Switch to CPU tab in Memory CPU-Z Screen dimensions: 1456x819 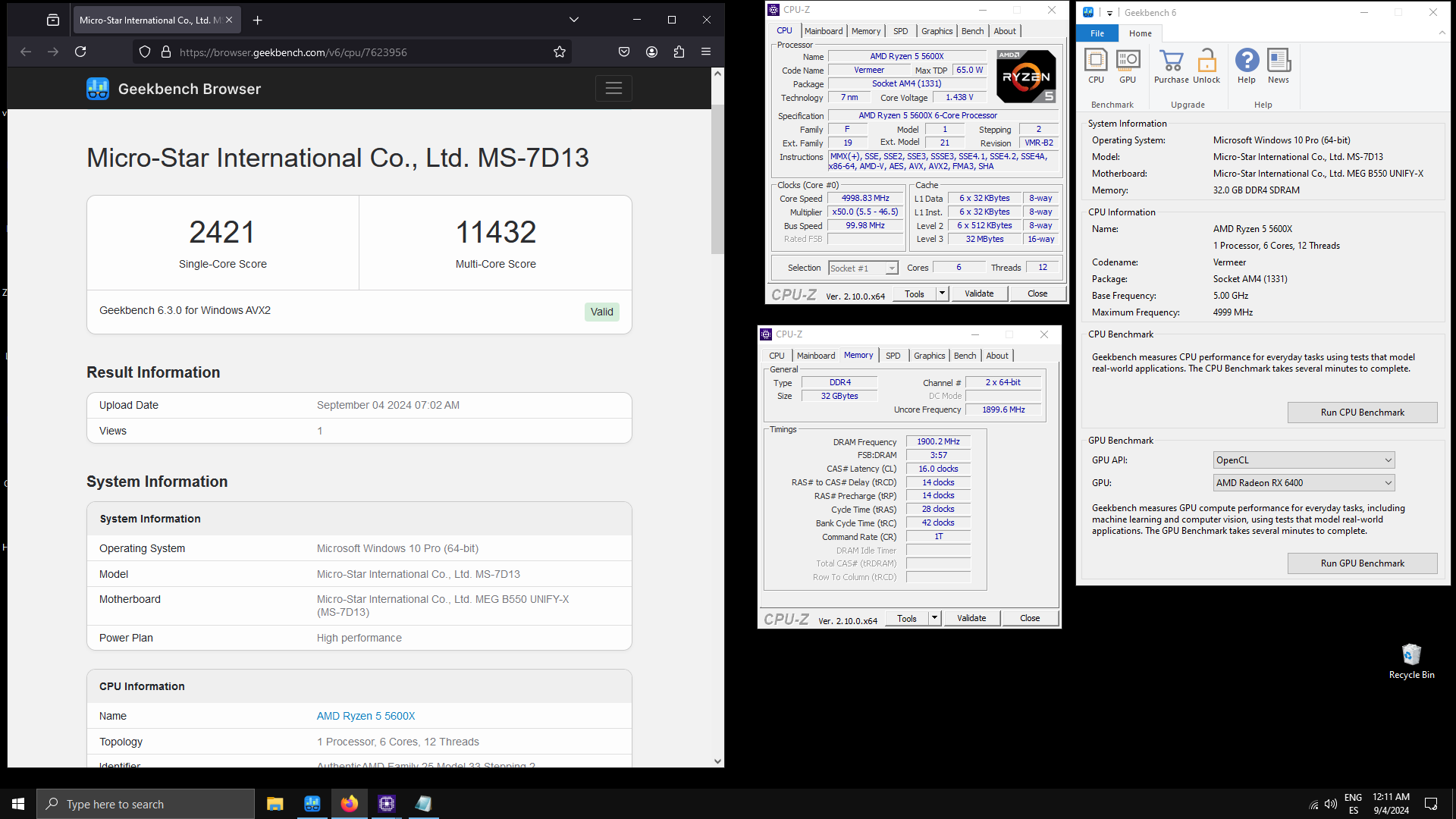click(x=777, y=356)
